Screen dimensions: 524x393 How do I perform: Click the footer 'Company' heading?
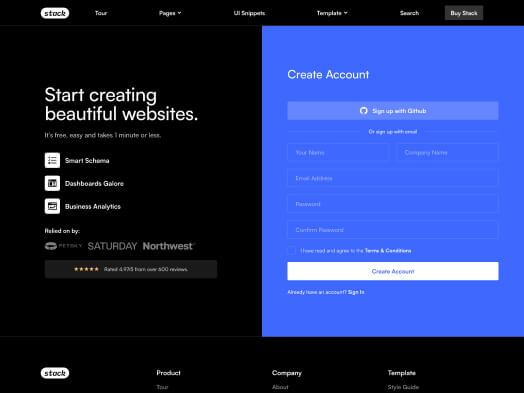pyautogui.click(x=287, y=373)
